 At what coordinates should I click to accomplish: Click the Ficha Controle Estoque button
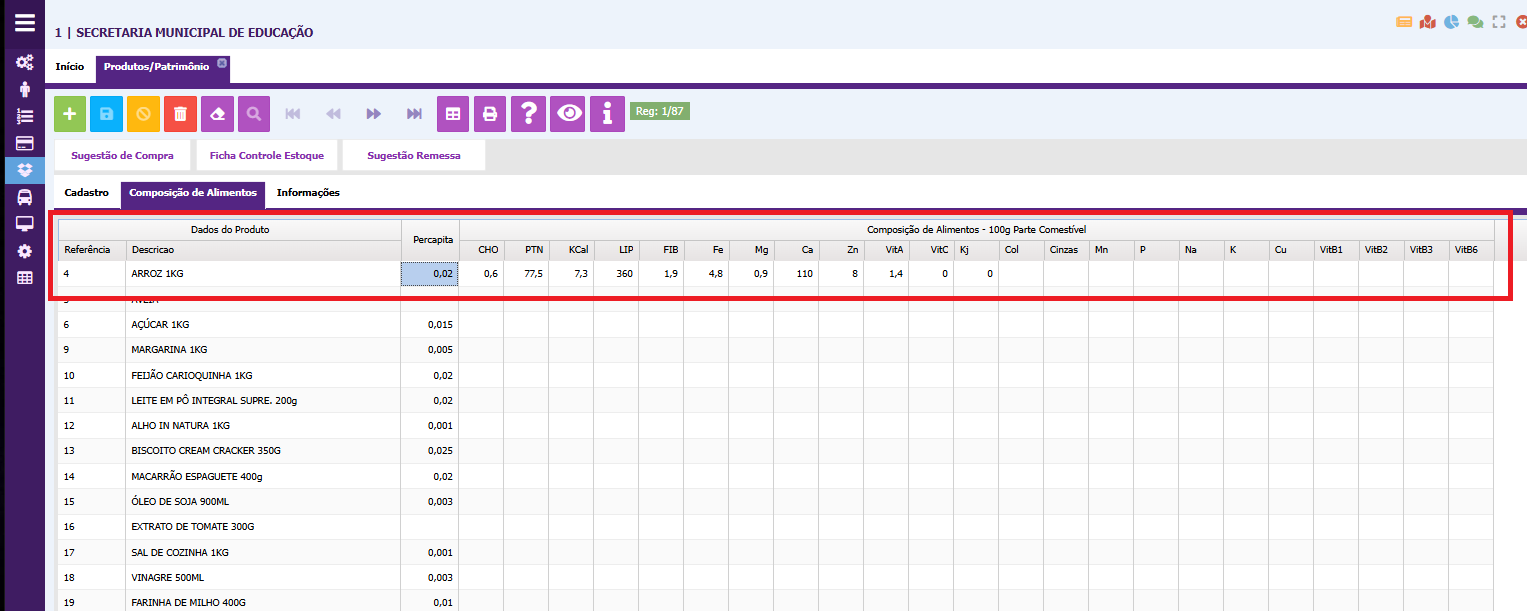pyautogui.click(x=266, y=156)
